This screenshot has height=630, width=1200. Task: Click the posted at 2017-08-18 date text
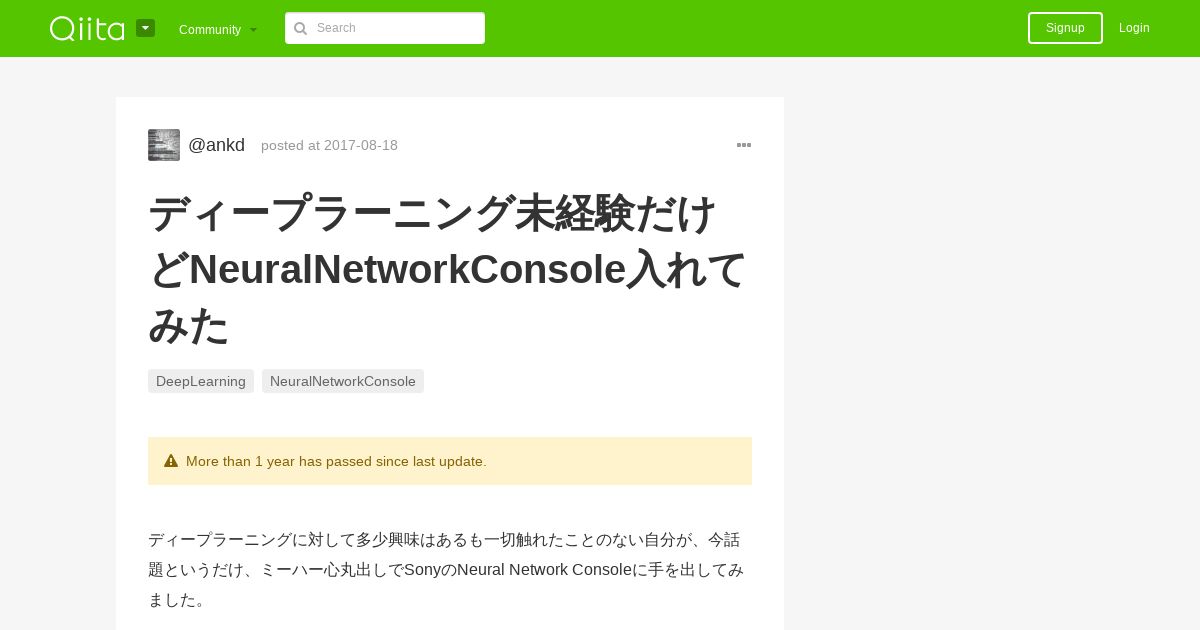click(x=329, y=145)
